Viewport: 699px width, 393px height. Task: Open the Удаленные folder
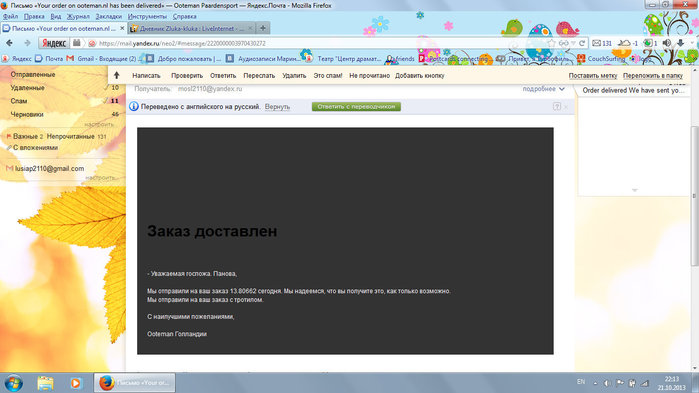tap(28, 88)
